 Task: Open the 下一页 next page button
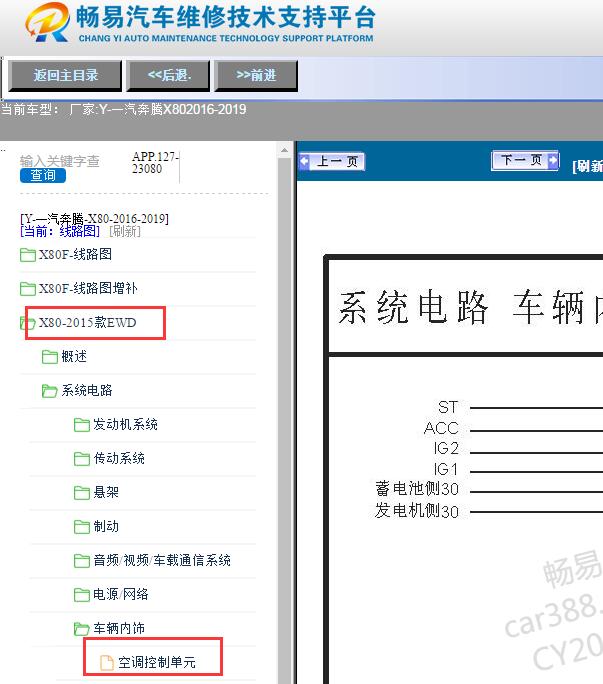(525, 161)
